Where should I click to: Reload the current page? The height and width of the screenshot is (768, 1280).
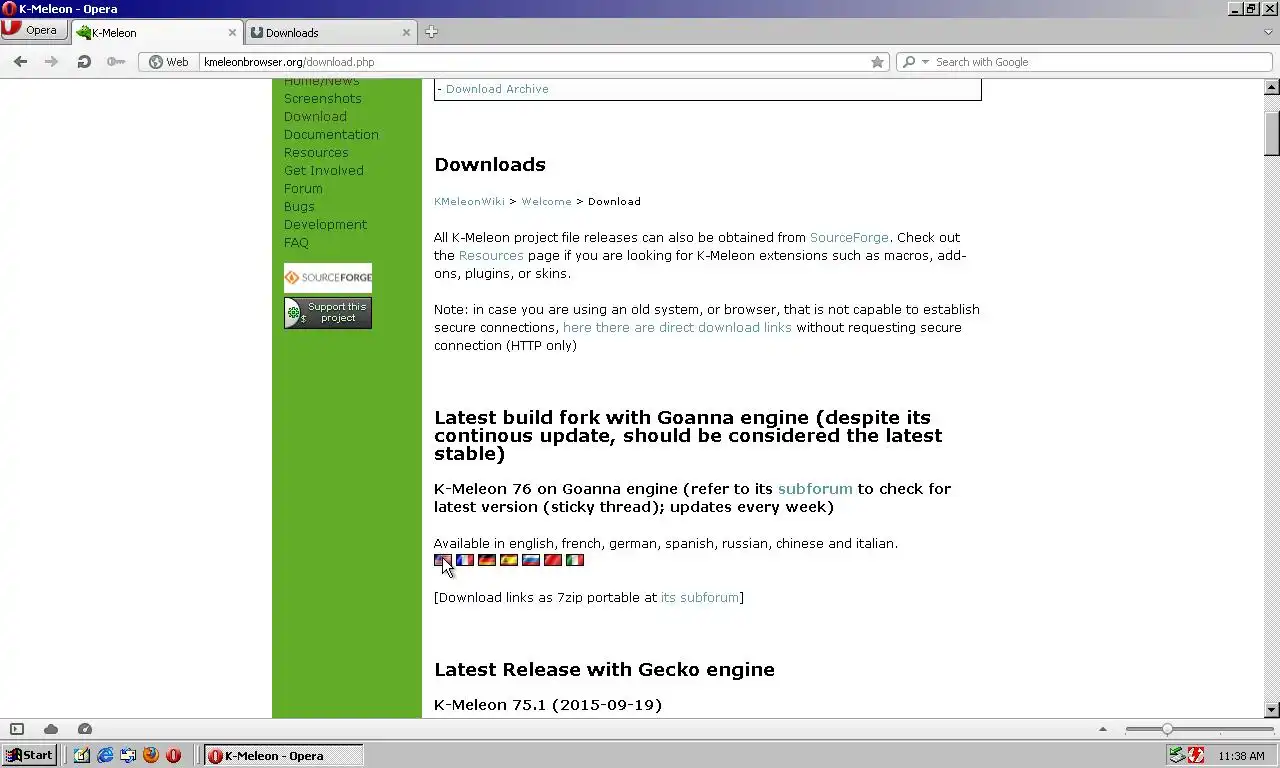tap(84, 62)
